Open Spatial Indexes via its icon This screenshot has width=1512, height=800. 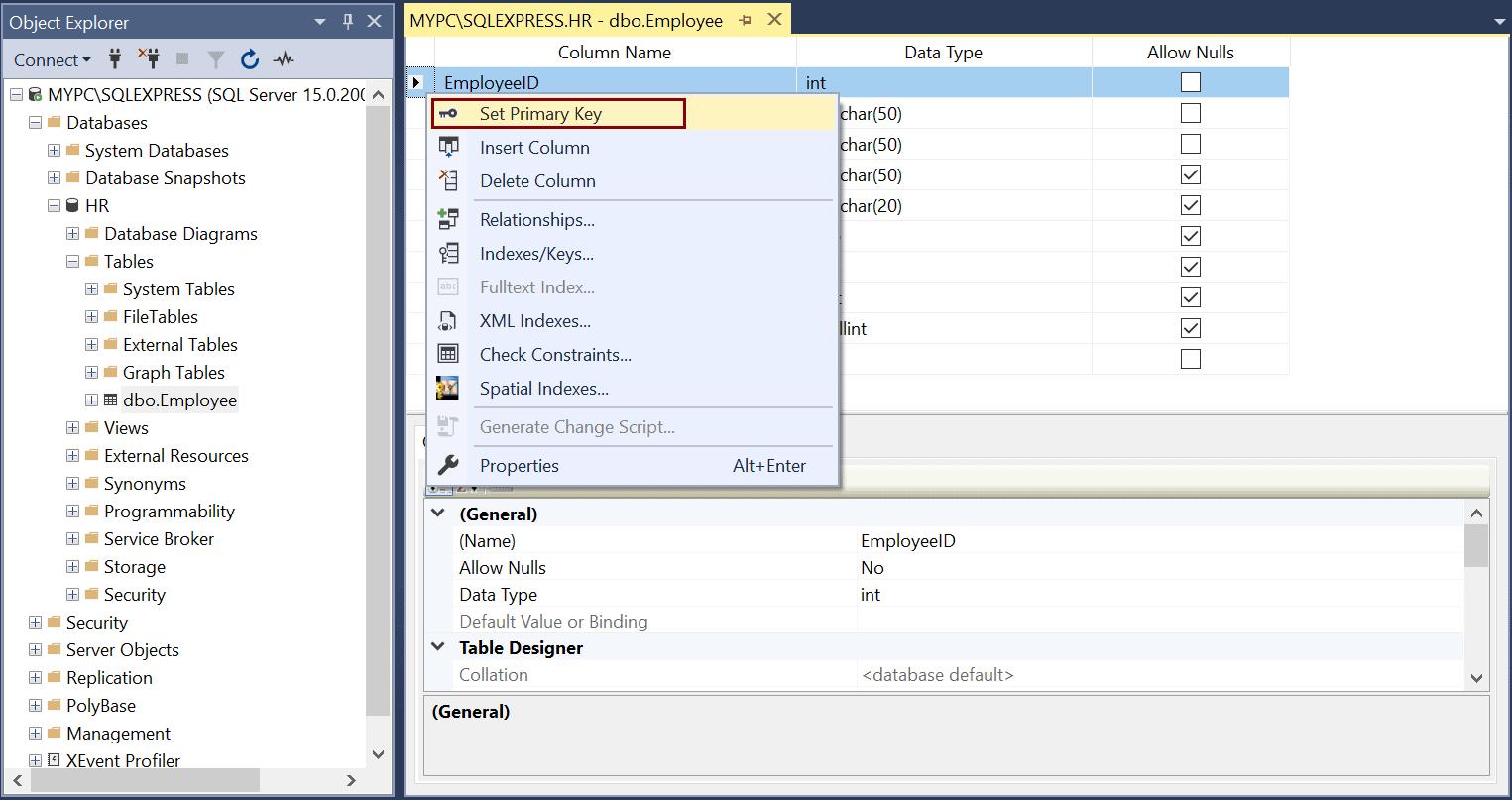coord(448,388)
